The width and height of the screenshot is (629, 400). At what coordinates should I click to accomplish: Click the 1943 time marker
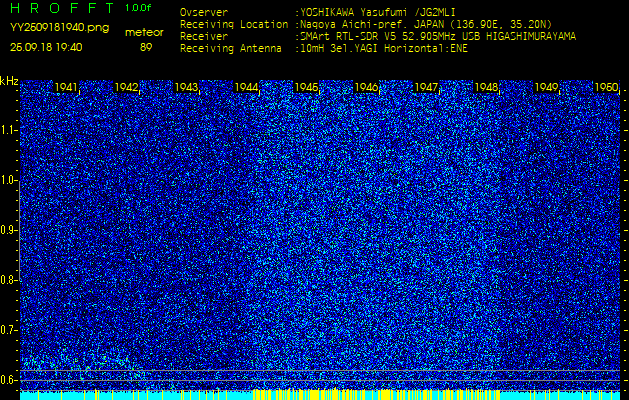[x=187, y=87]
